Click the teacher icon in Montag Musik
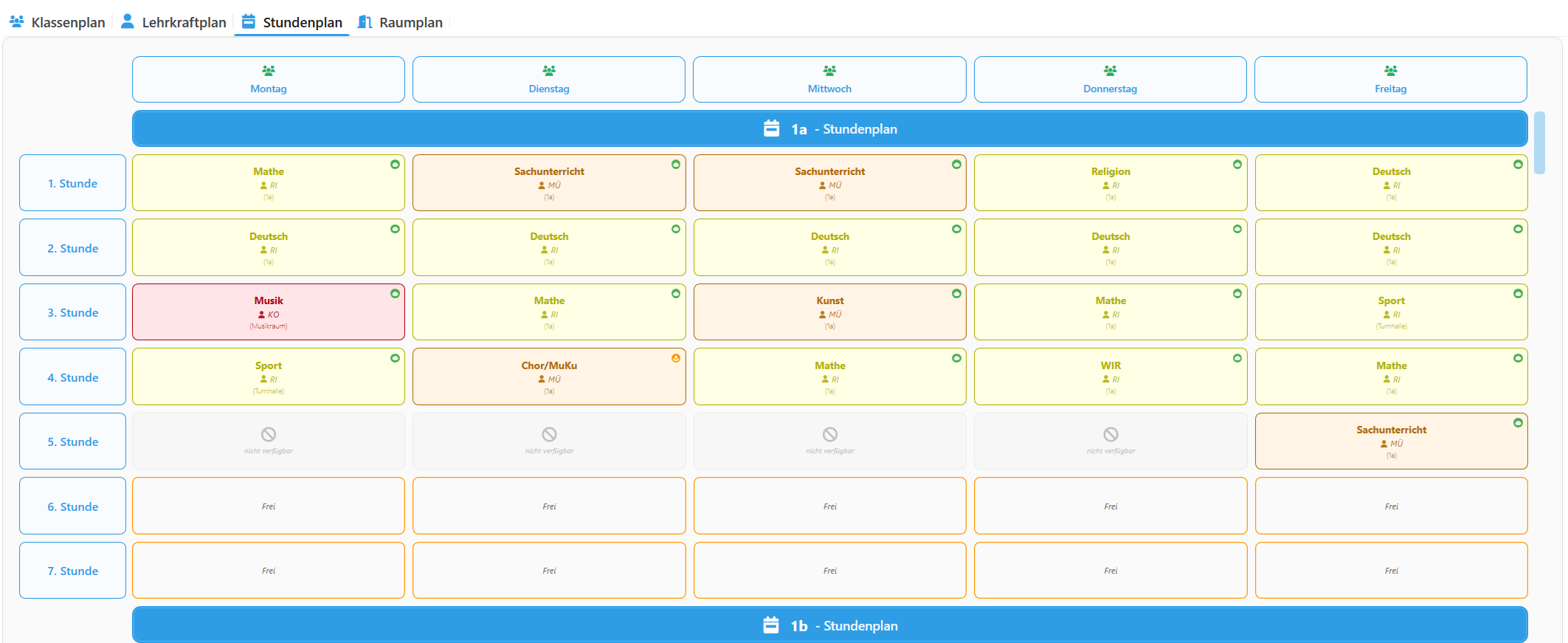 click(x=261, y=314)
